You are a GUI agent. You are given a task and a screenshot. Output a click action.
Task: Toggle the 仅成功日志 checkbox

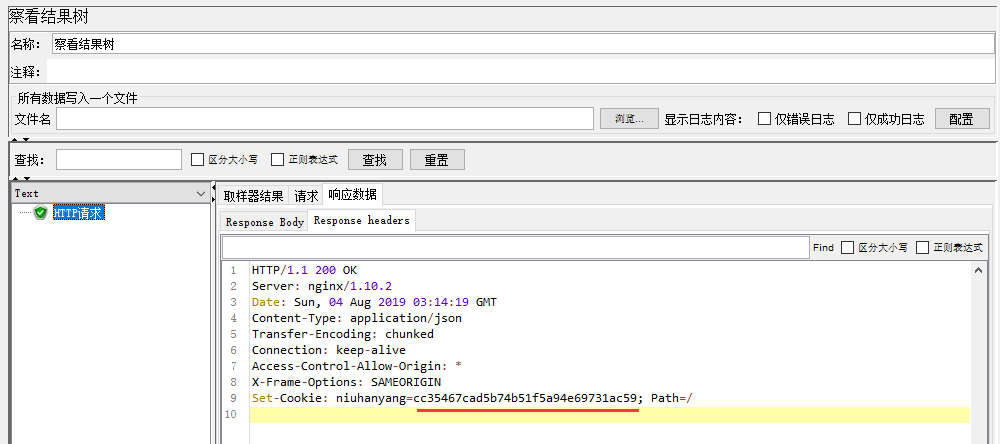pyautogui.click(x=855, y=119)
